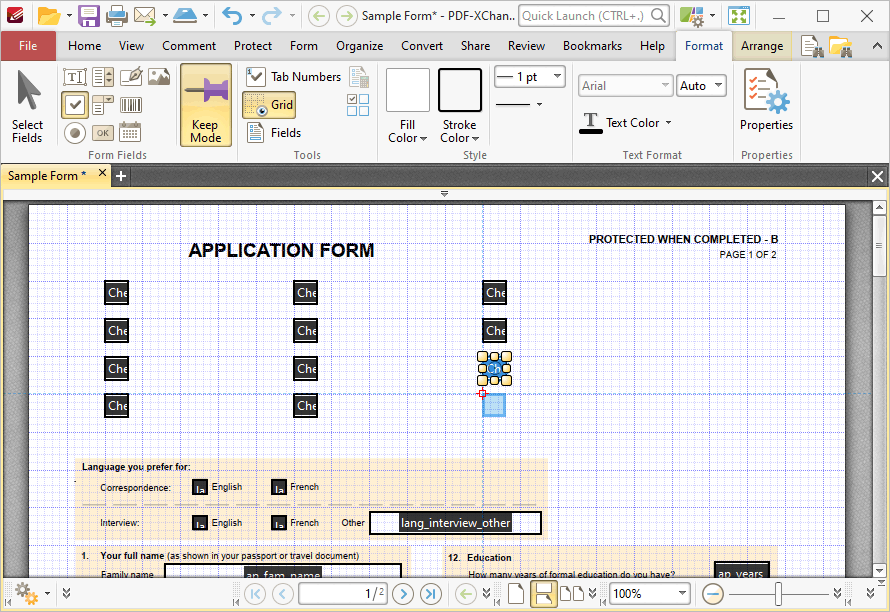Viewport: 890px width, 612px height.
Task: Click the checkbox grid icon in Tools
Action: 358,104
